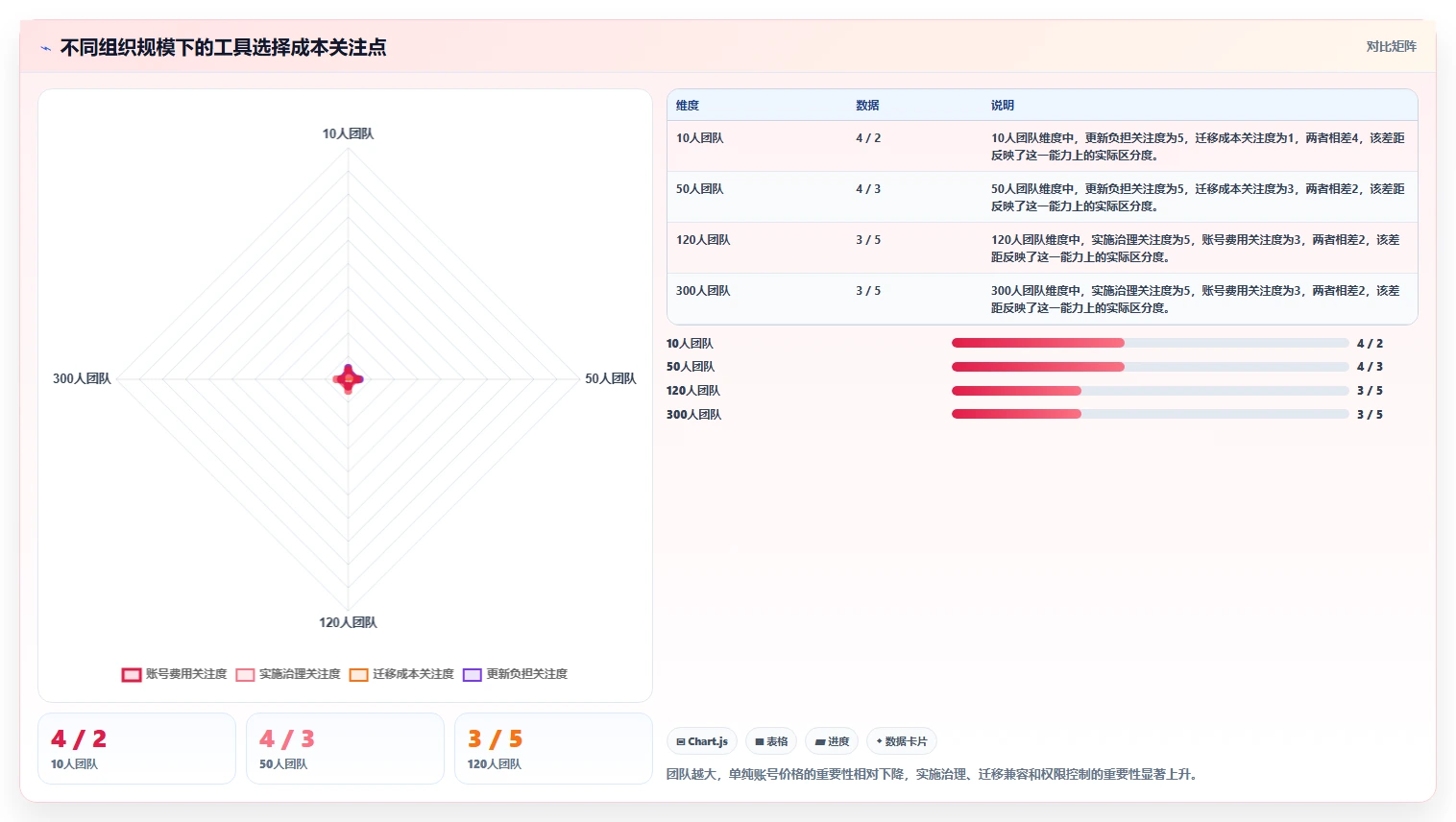Click the 4 / 2 value right of progress bar
The width and height of the screenshot is (1456, 822).
[1370, 344]
